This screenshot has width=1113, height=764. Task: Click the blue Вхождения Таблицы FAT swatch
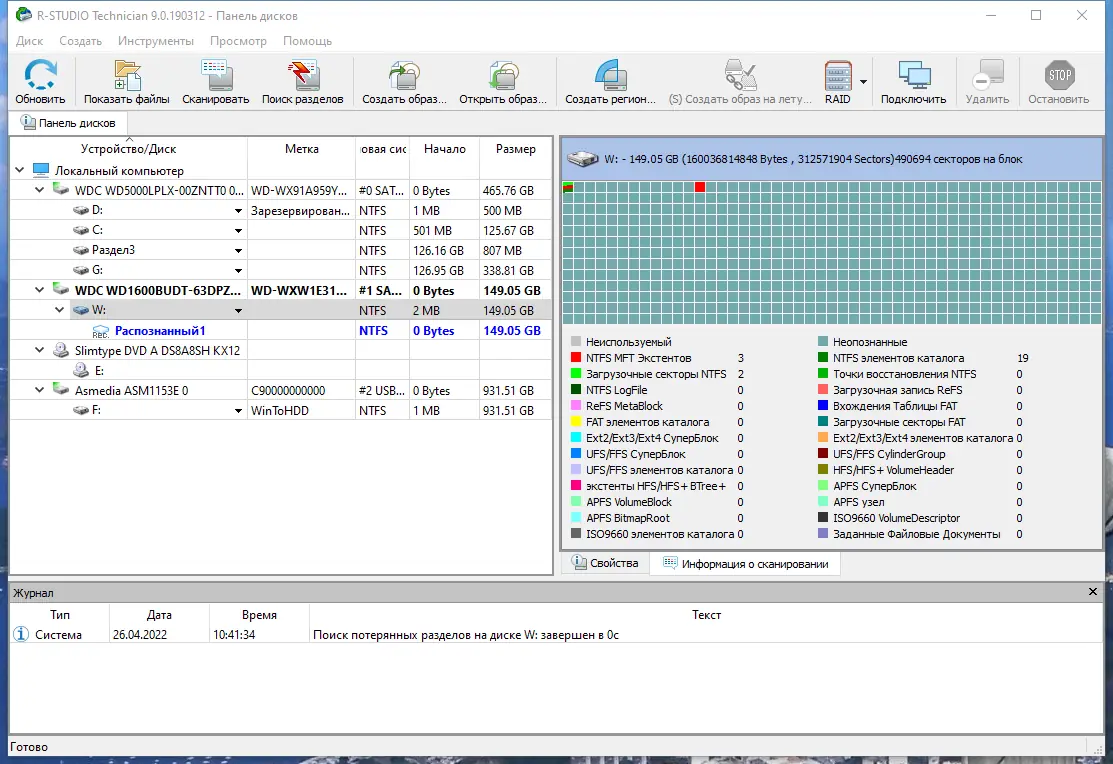click(x=823, y=405)
